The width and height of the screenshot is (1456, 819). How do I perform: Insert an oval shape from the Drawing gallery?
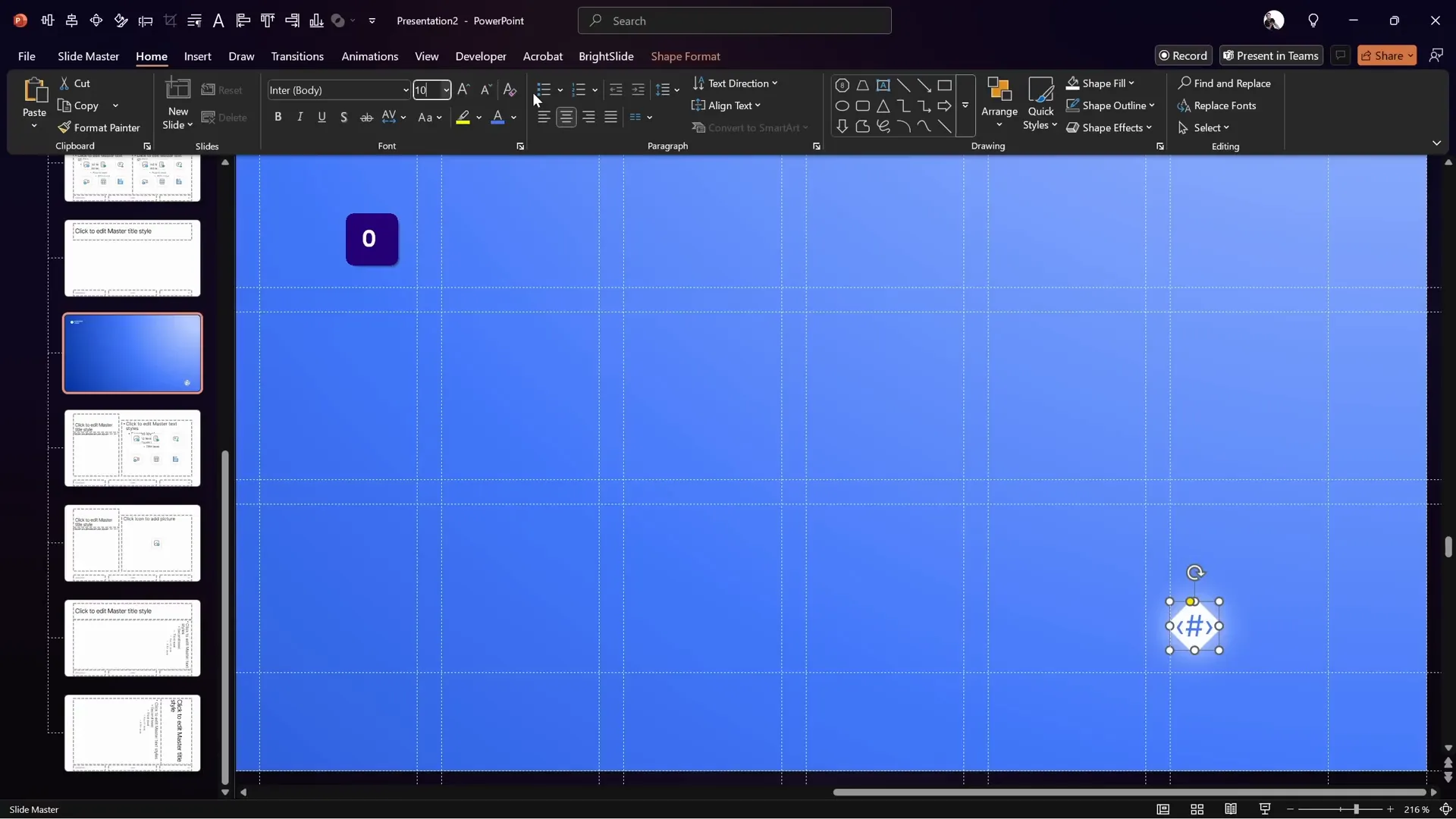point(842,106)
